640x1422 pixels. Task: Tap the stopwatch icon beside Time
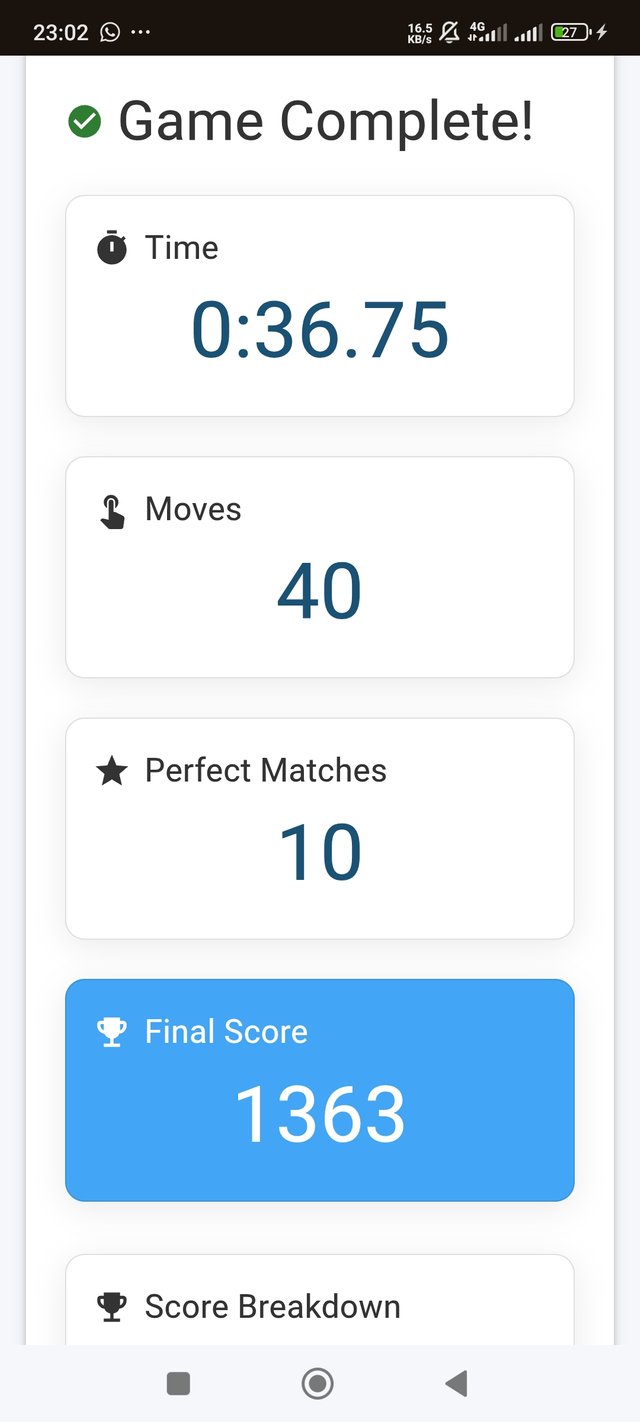click(x=112, y=247)
